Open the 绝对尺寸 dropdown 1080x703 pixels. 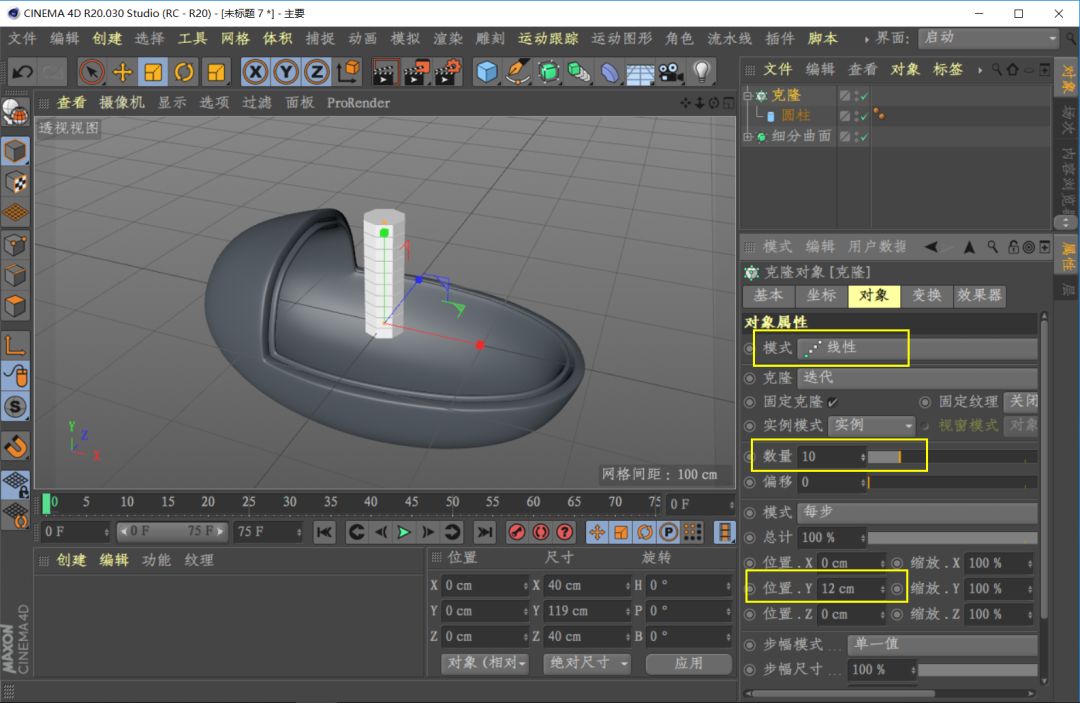pos(587,663)
